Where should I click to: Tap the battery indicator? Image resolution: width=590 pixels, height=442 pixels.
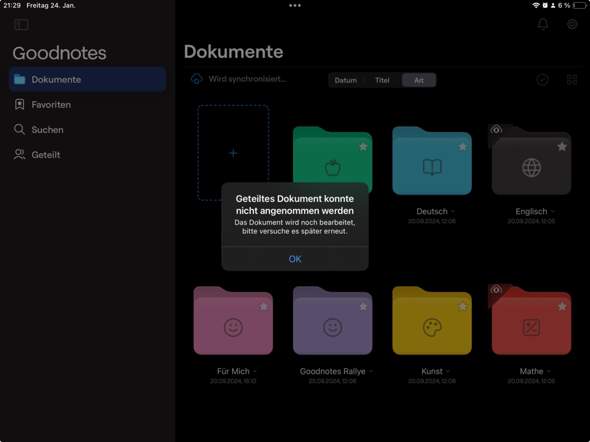click(x=580, y=5)
